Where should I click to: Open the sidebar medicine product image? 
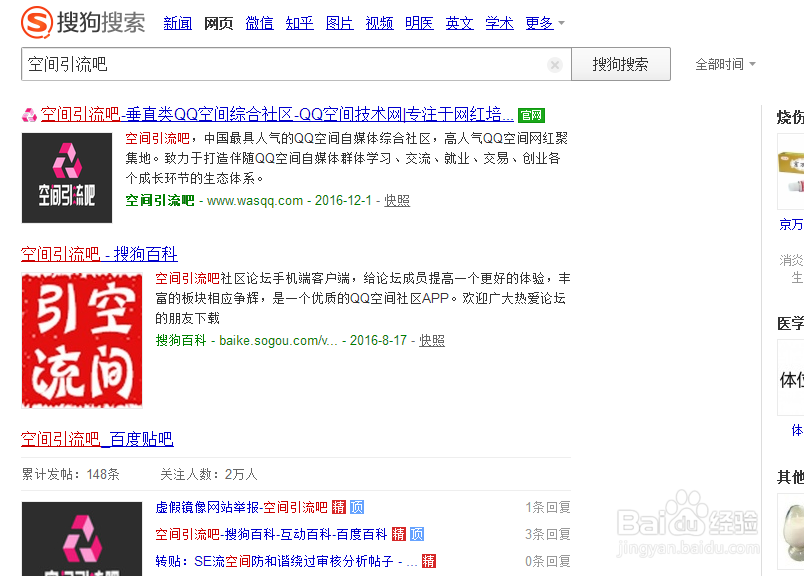pos(791,172)
